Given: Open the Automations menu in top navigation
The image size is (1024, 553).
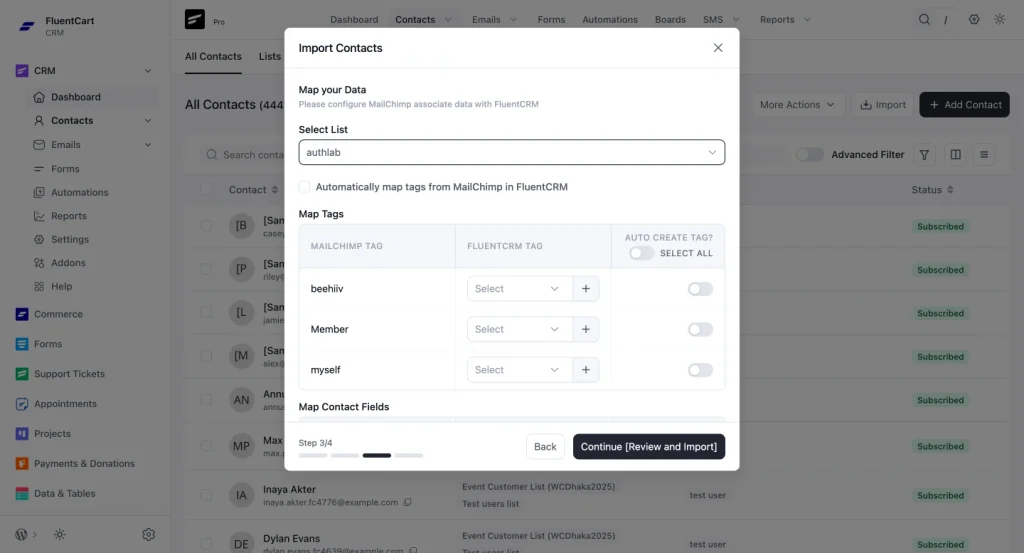Looking at the screenshot, I should [610, 20].
